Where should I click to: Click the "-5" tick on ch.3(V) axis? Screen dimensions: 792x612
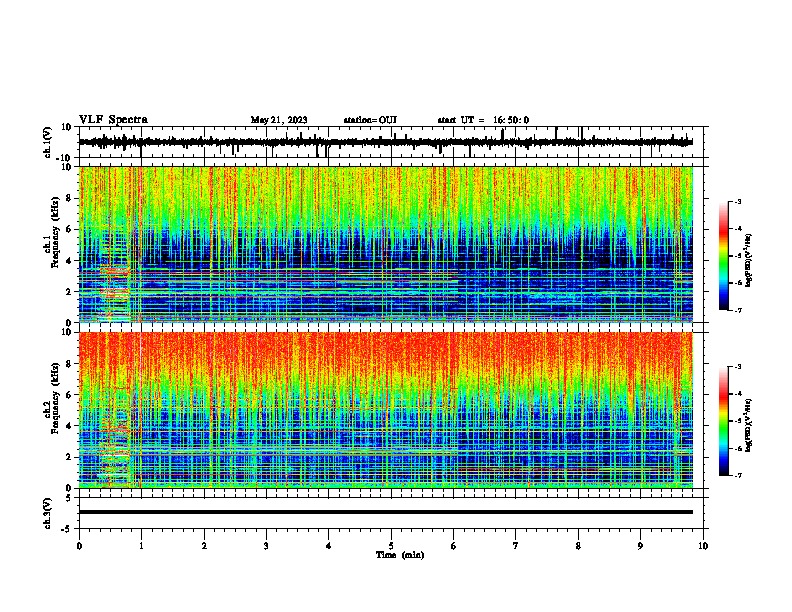pyautogui.click(x=67, y=528)
